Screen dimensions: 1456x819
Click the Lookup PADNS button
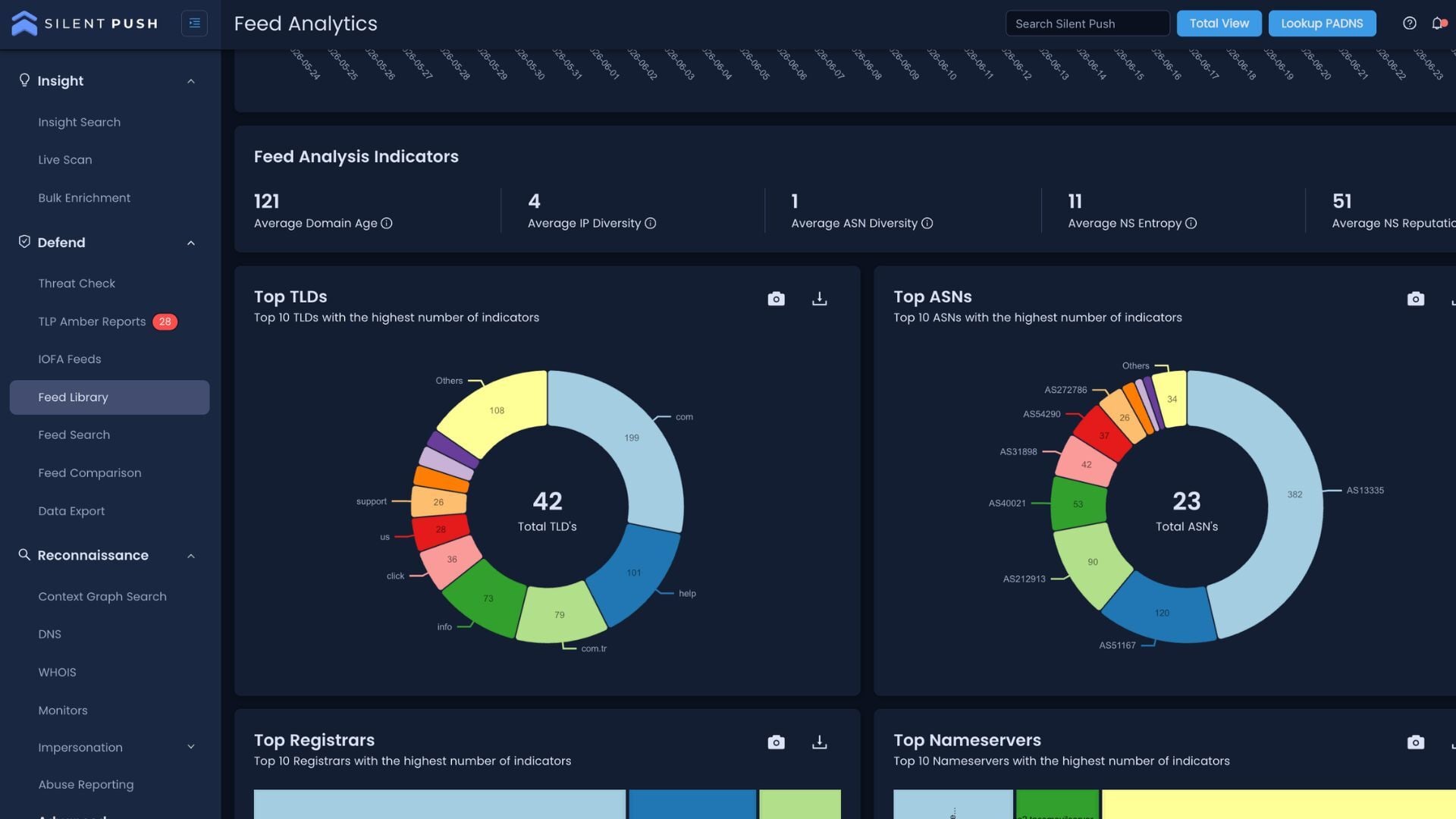tap(1322, 24)
